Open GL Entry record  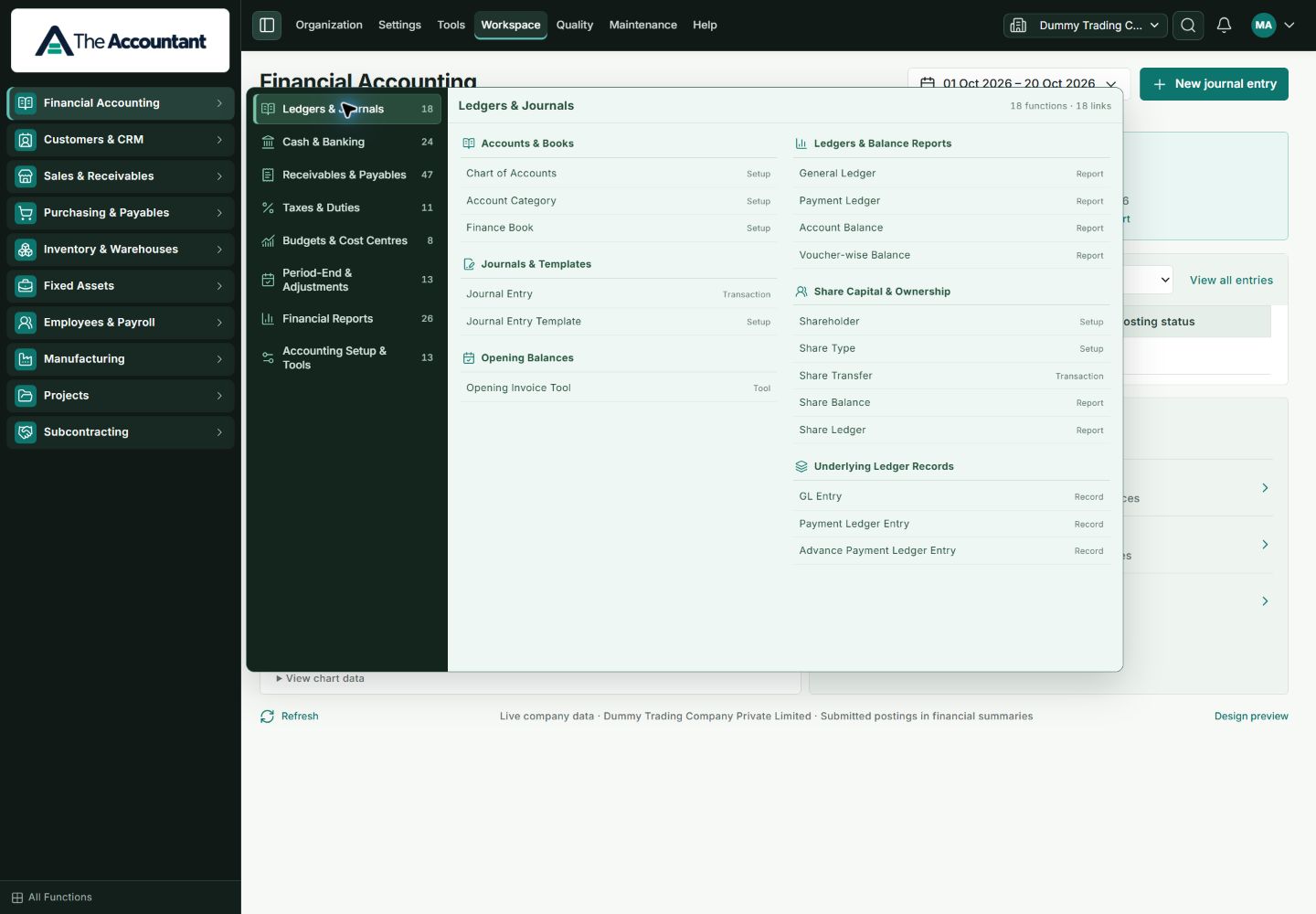(951, 496)
